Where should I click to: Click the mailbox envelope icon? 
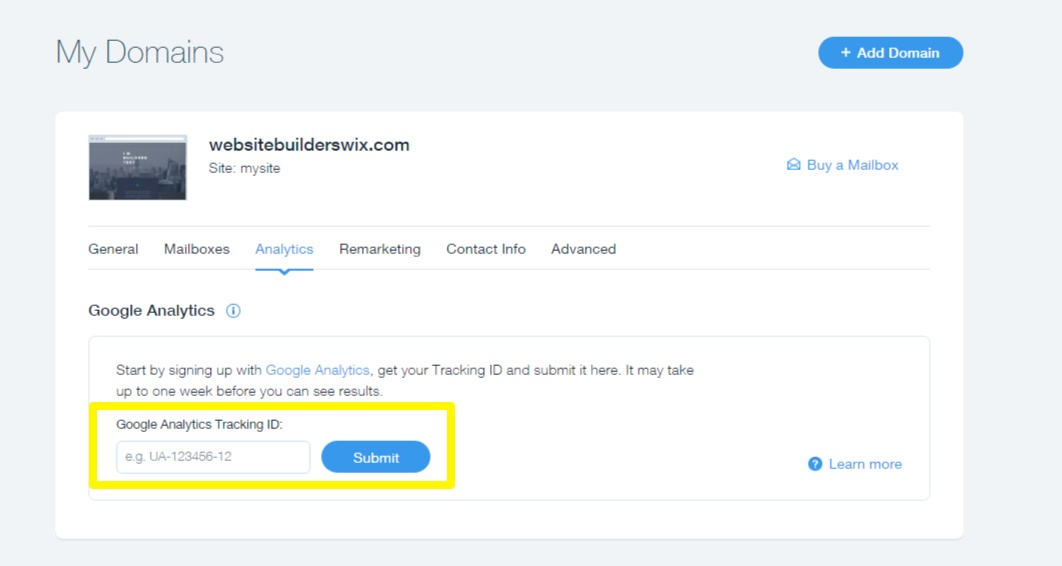793,165
